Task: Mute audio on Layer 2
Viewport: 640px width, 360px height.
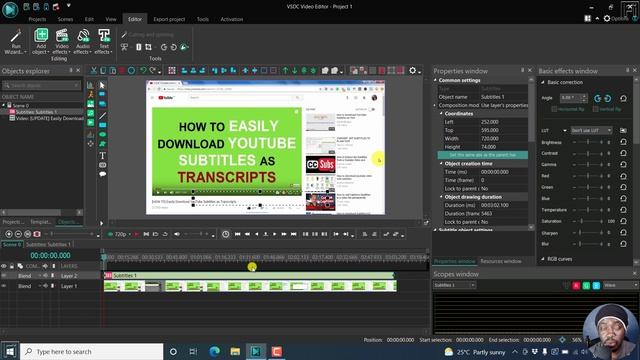Action: 45,276
